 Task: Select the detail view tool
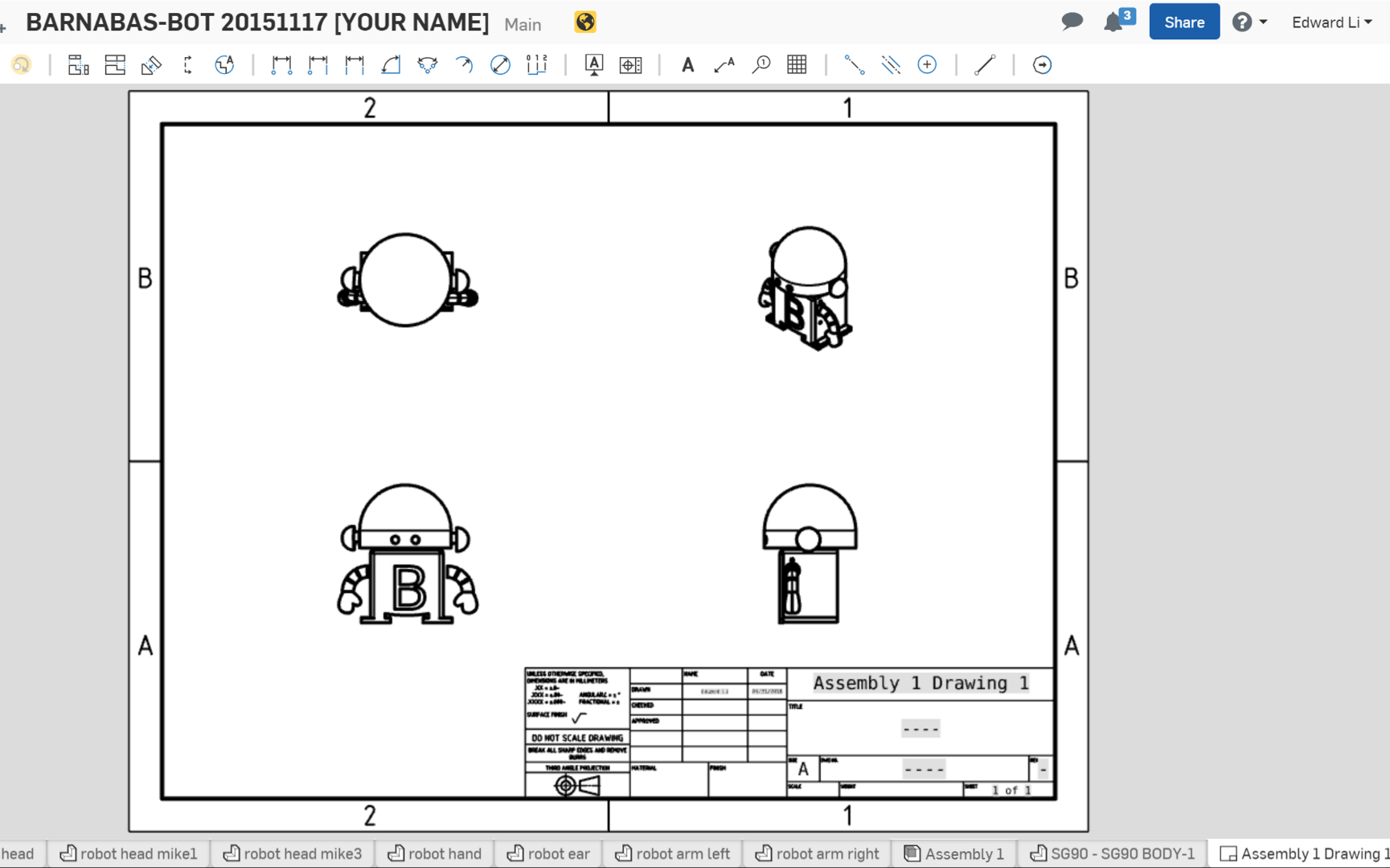(x=224, y=65)
